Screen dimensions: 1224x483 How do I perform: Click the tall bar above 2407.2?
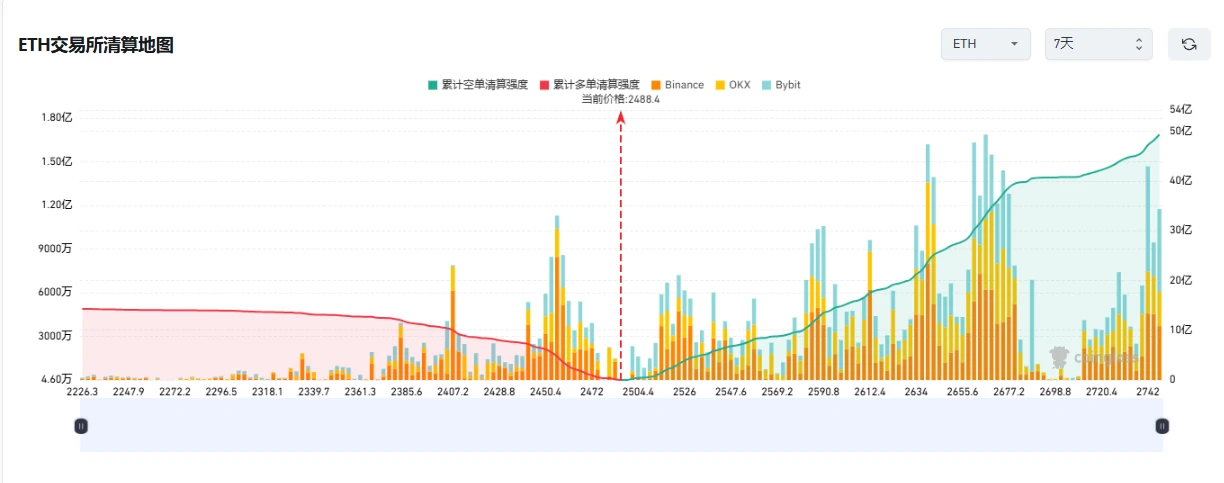pyautogui.click(x=452, y=322)
